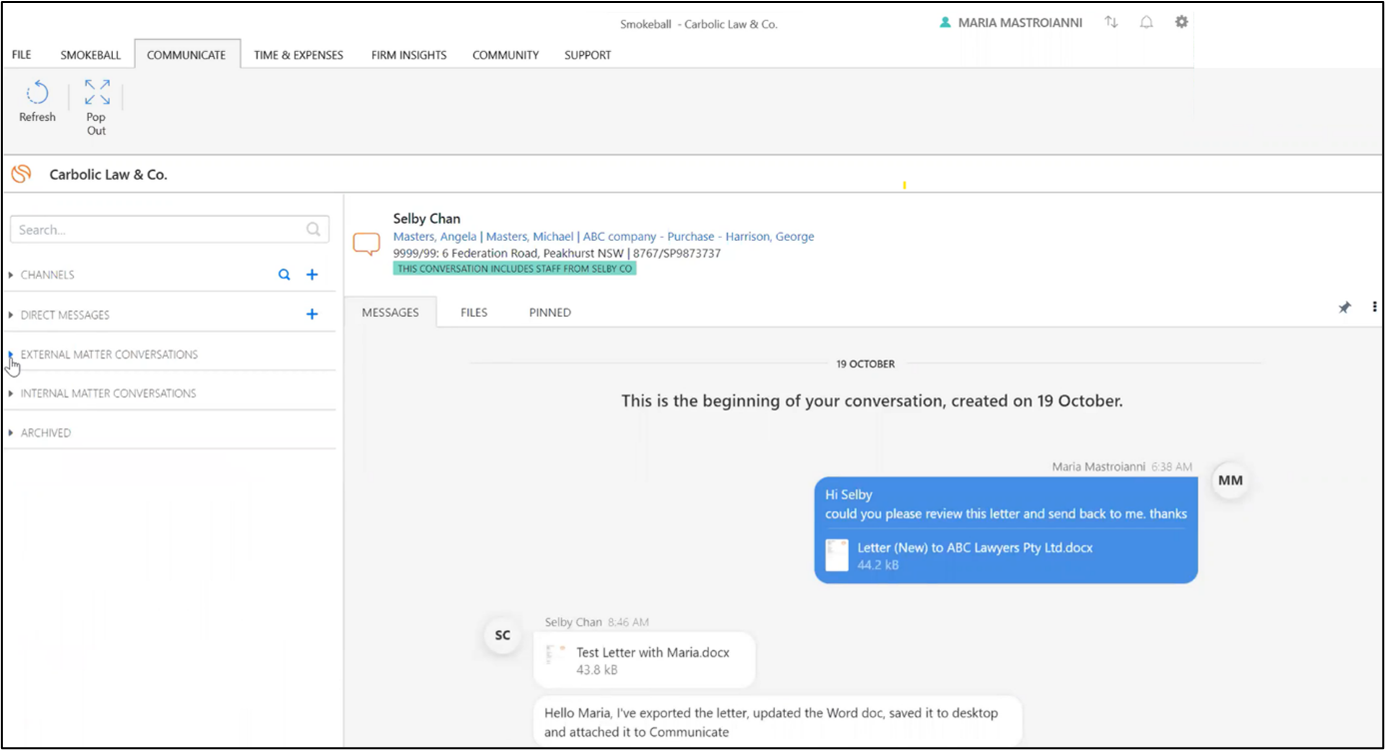Expand the Archived section
Viewport: 1385px width, 750px height.
tap(11, 433)
